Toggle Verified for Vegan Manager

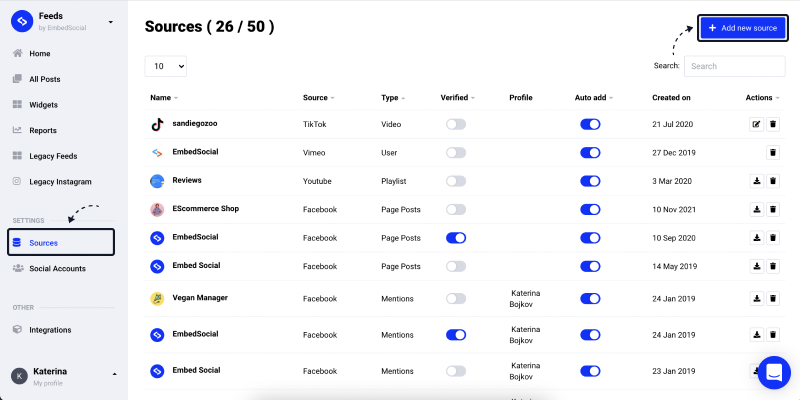pyautogui.click(x=456, y=298)
